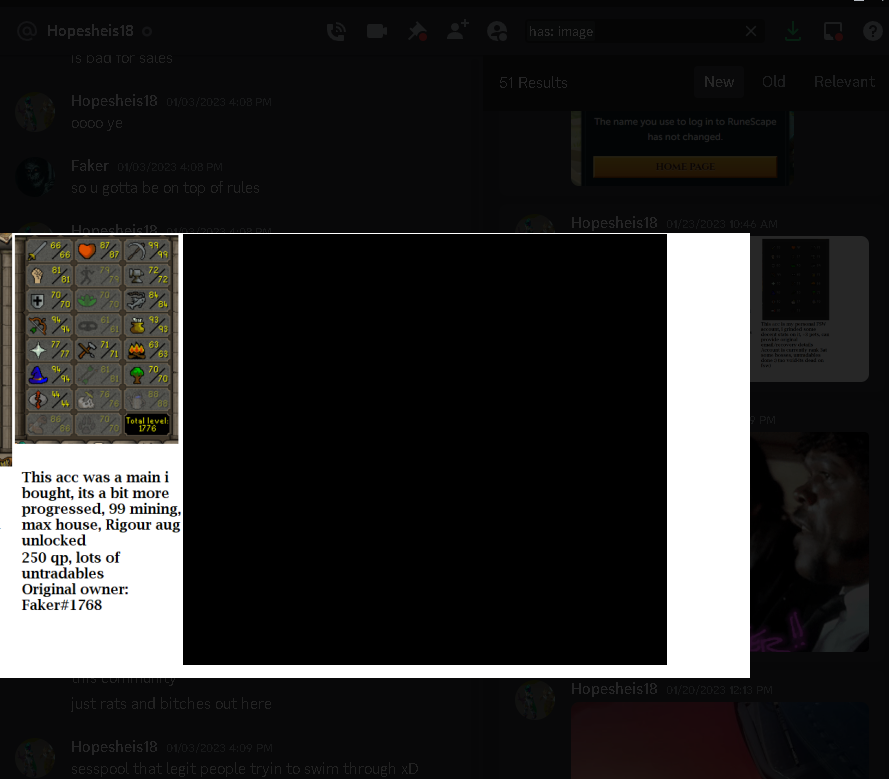Click the Runecraft icon showing 44

click(x=37, y=400)
